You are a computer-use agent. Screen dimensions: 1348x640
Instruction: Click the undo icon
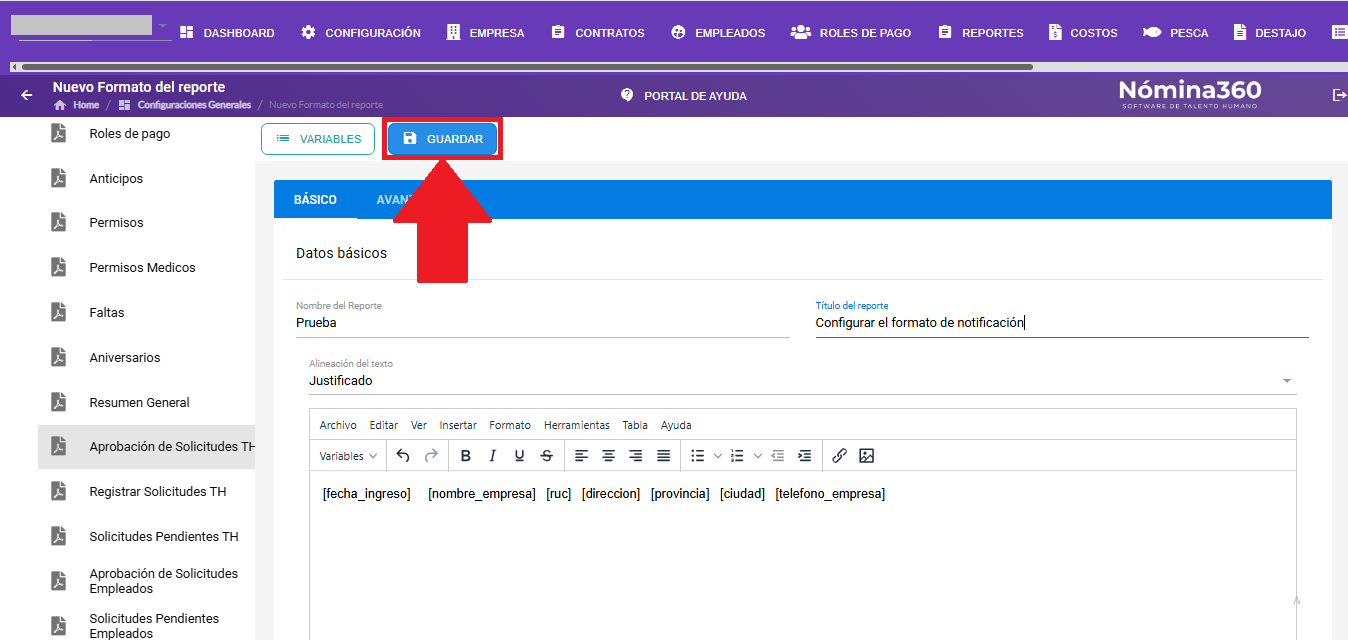(403, 456)
